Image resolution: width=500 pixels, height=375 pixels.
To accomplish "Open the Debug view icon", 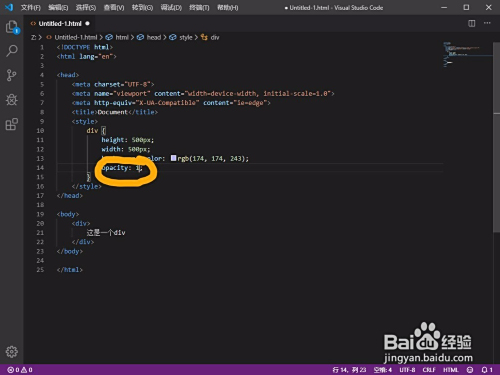I will point(12,100).
